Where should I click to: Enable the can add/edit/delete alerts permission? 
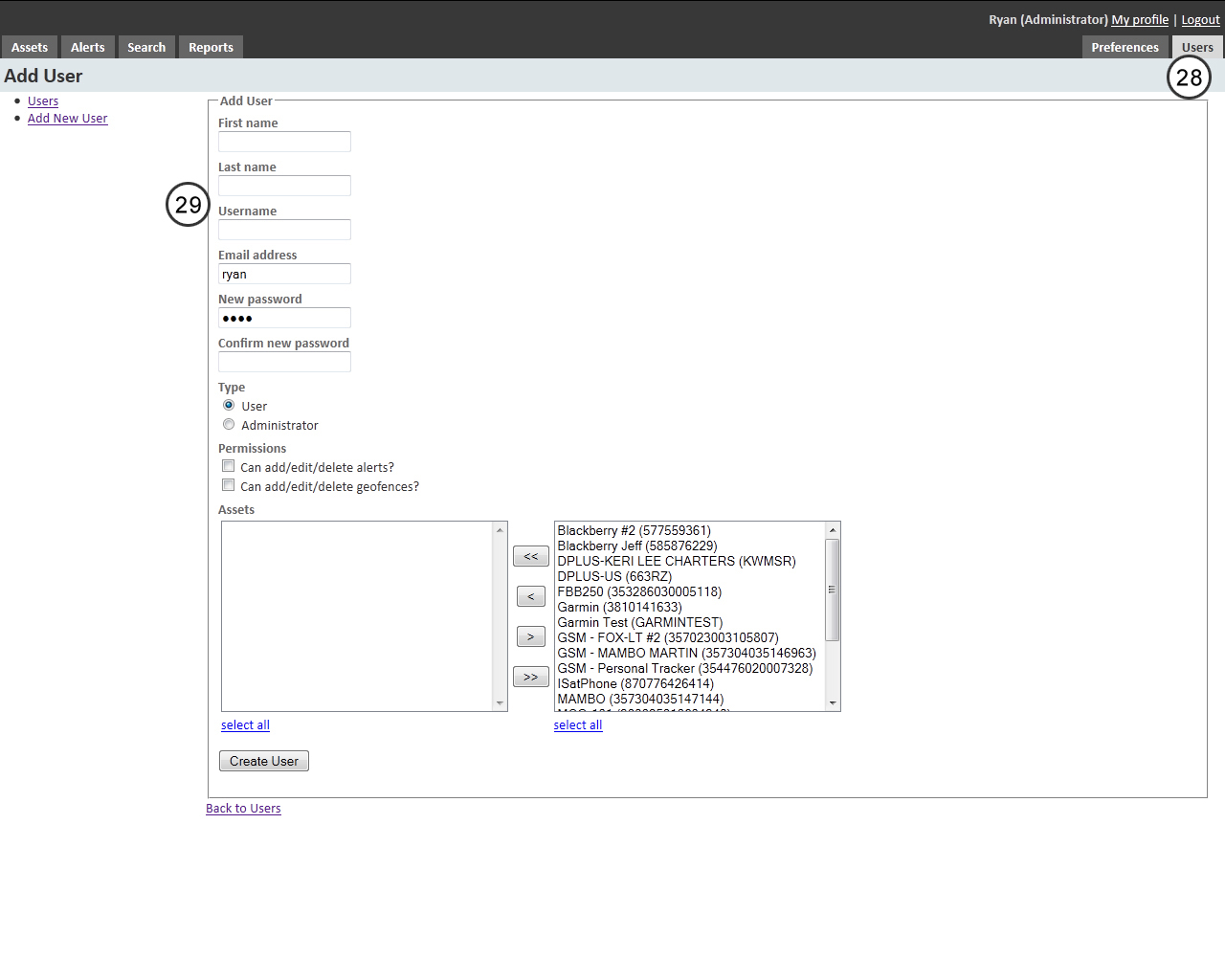[228, 465]
